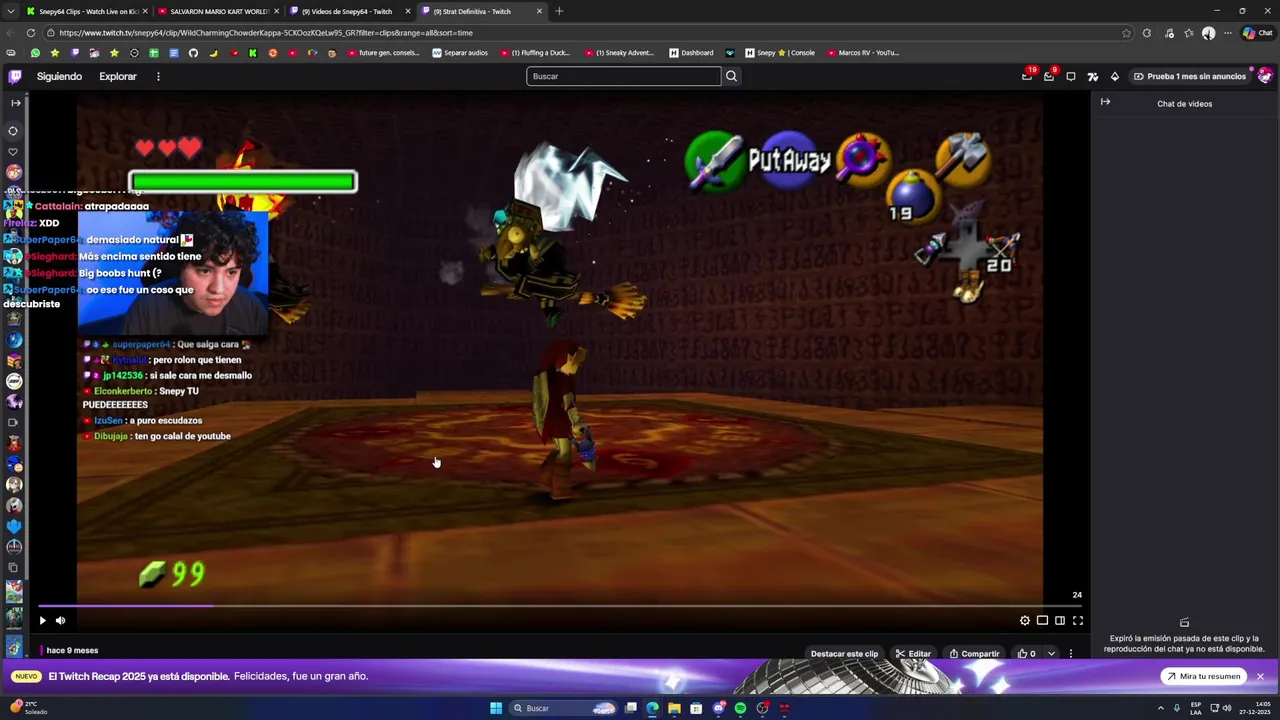The width and height of the screenshot is (1280, 720).
Task: Click Destacar este clip
Action: point(844,654)
